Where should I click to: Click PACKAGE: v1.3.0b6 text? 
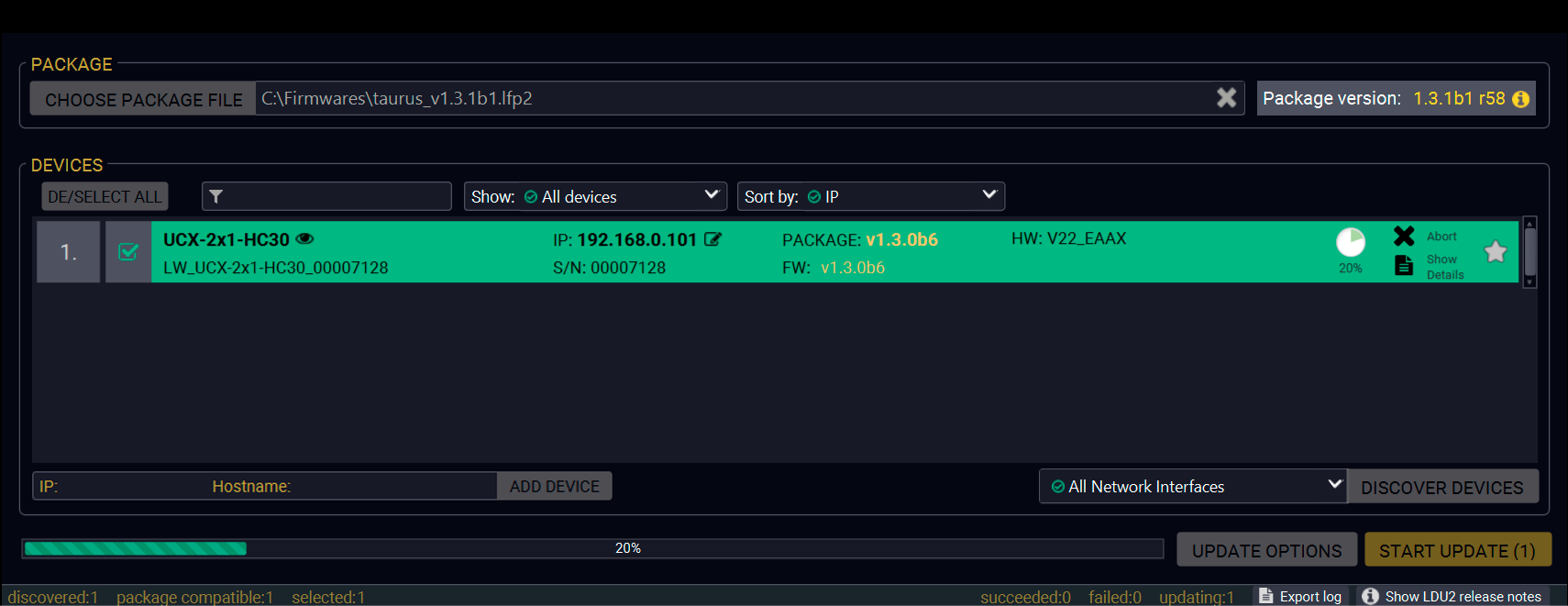860,239
